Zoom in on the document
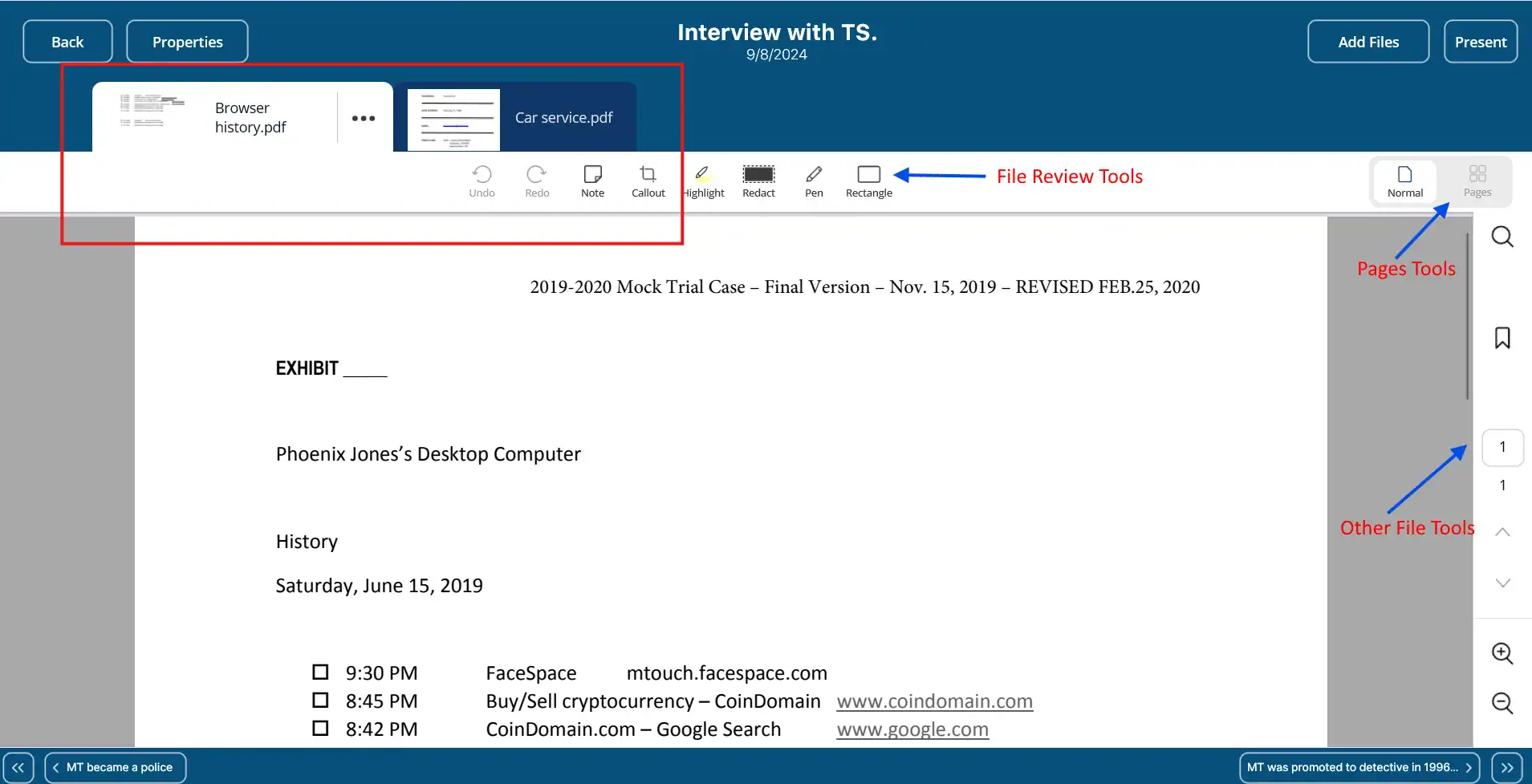This screenshot has width=1532, height=784. (1502, 653)
